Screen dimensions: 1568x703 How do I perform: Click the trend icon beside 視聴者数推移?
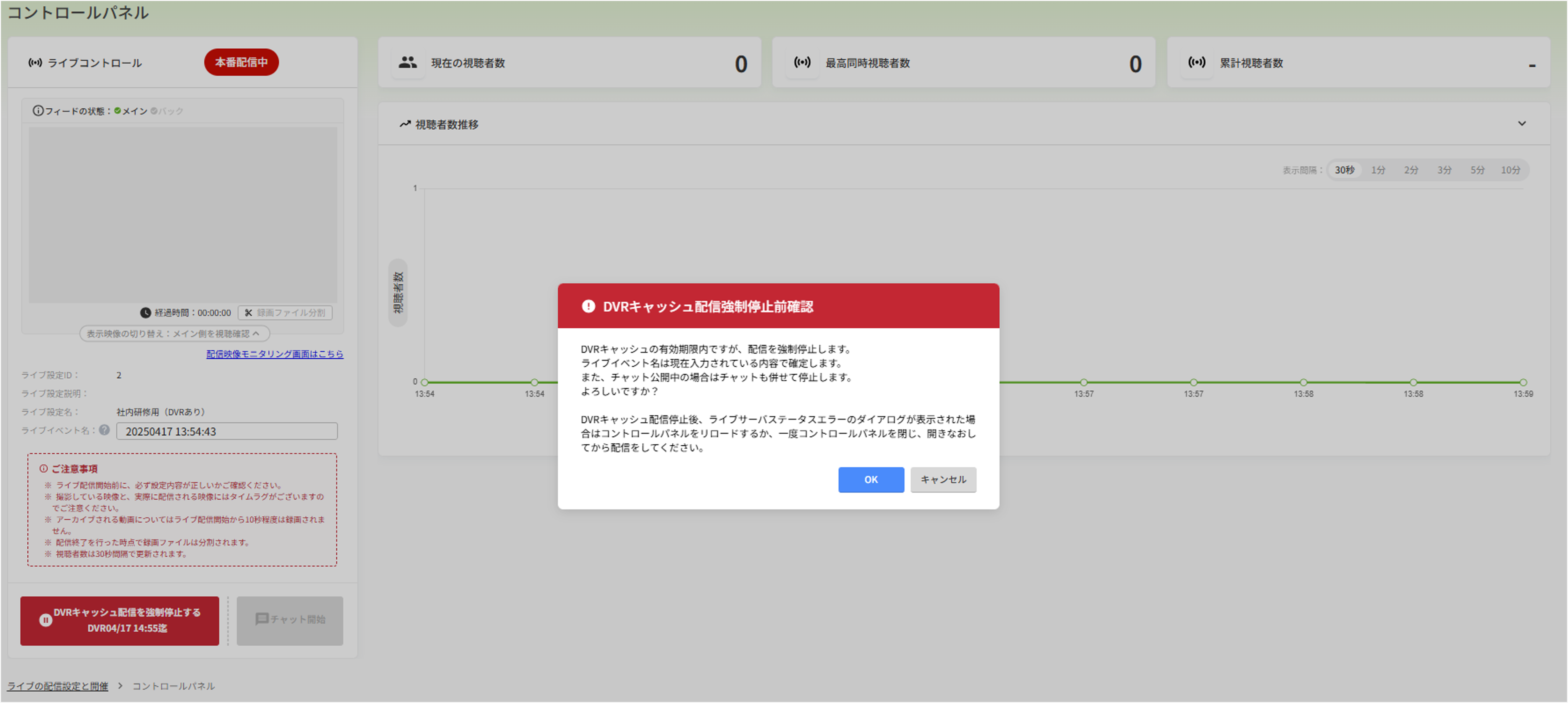click(405, 124)
